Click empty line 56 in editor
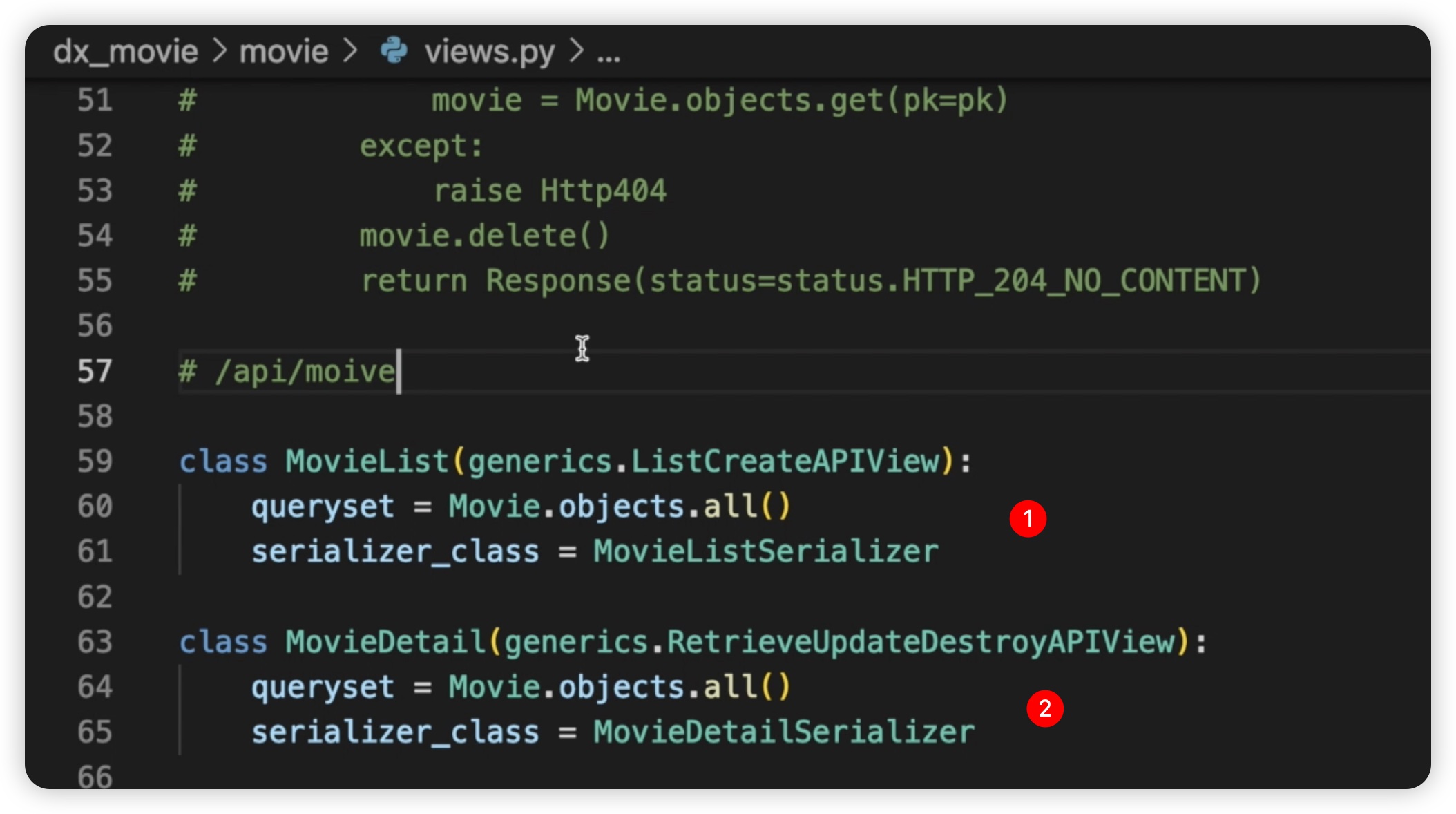 (x=805, y=326)
